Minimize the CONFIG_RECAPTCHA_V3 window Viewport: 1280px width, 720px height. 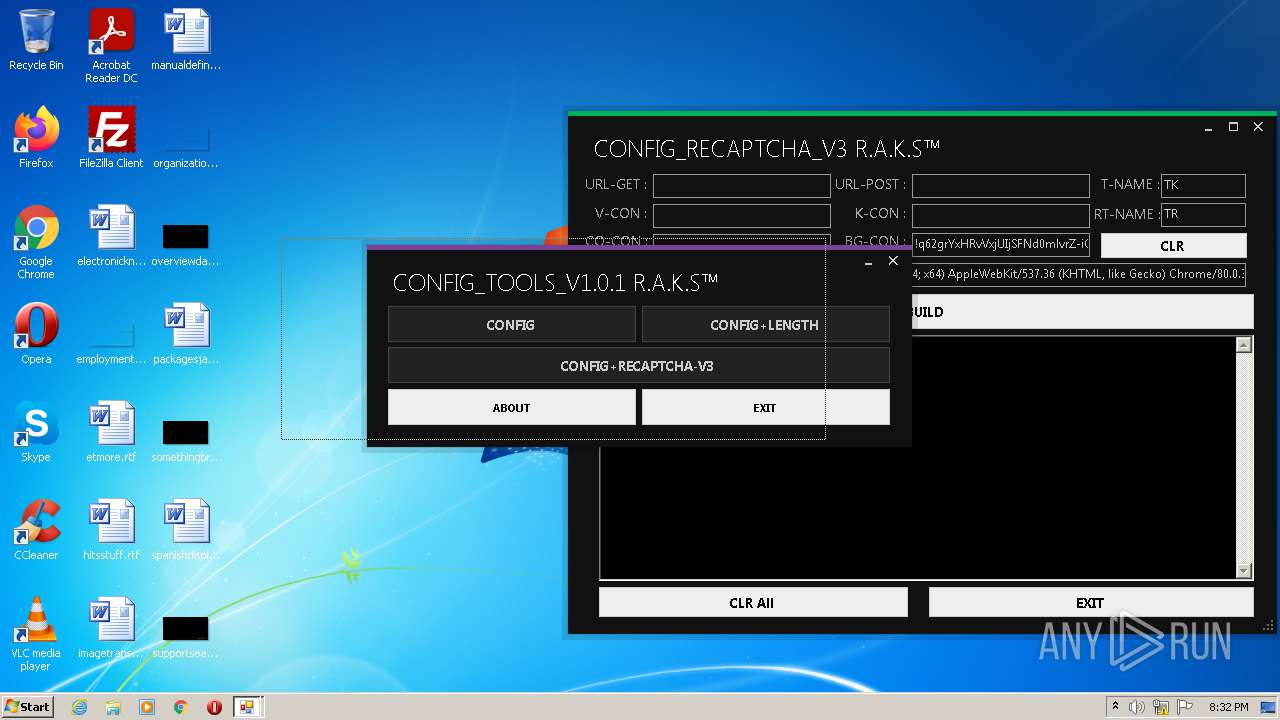1209,128
